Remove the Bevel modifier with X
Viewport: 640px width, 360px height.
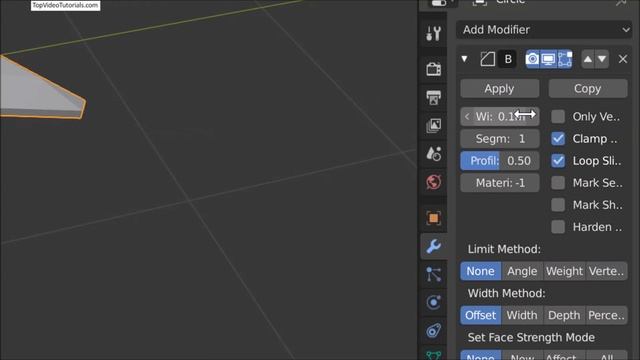(623, 59)
